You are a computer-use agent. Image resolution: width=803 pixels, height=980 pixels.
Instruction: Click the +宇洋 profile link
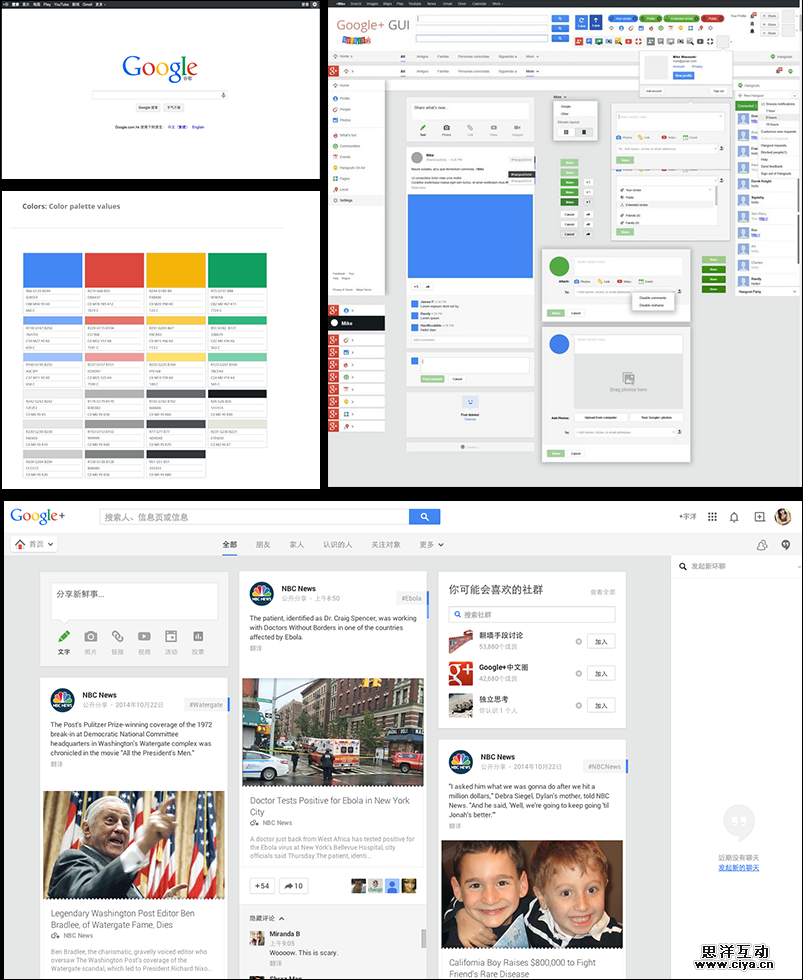[687, 517]
